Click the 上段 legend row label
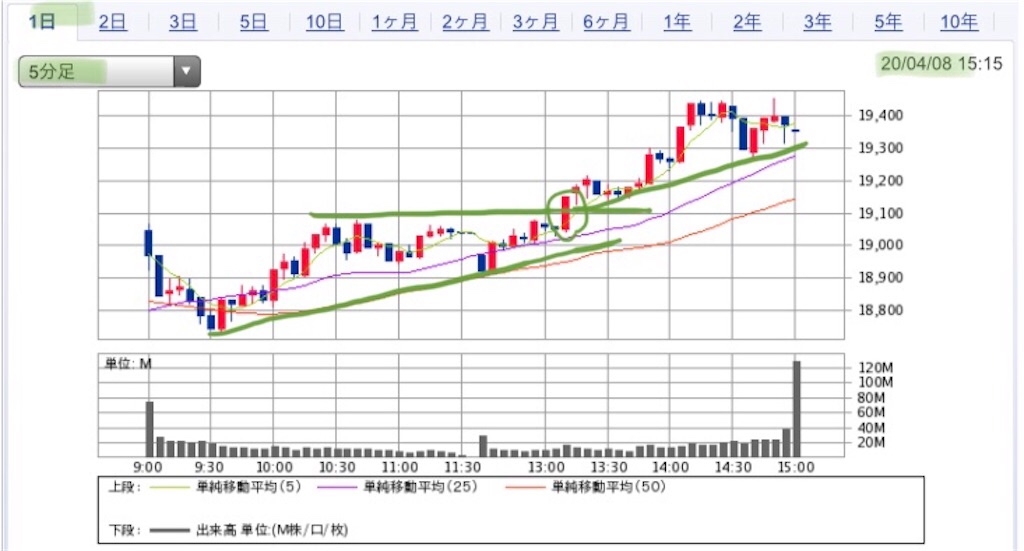 (x=124, y=487)
